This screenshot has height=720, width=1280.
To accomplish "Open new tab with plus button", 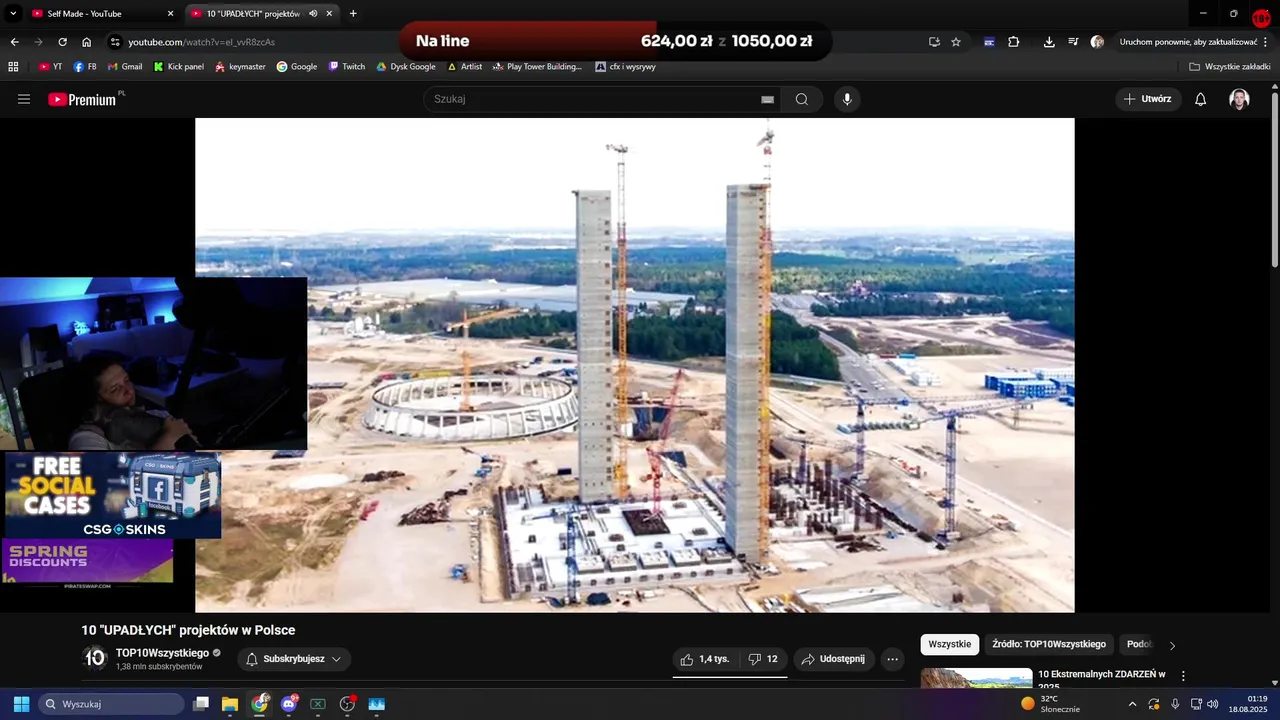I will (x=353, y=14).
